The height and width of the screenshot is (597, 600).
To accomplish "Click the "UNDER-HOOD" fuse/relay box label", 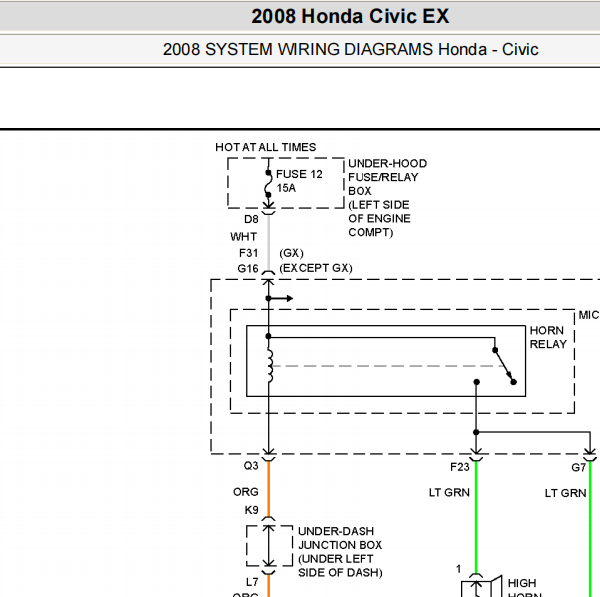I will tap(387, 163).
